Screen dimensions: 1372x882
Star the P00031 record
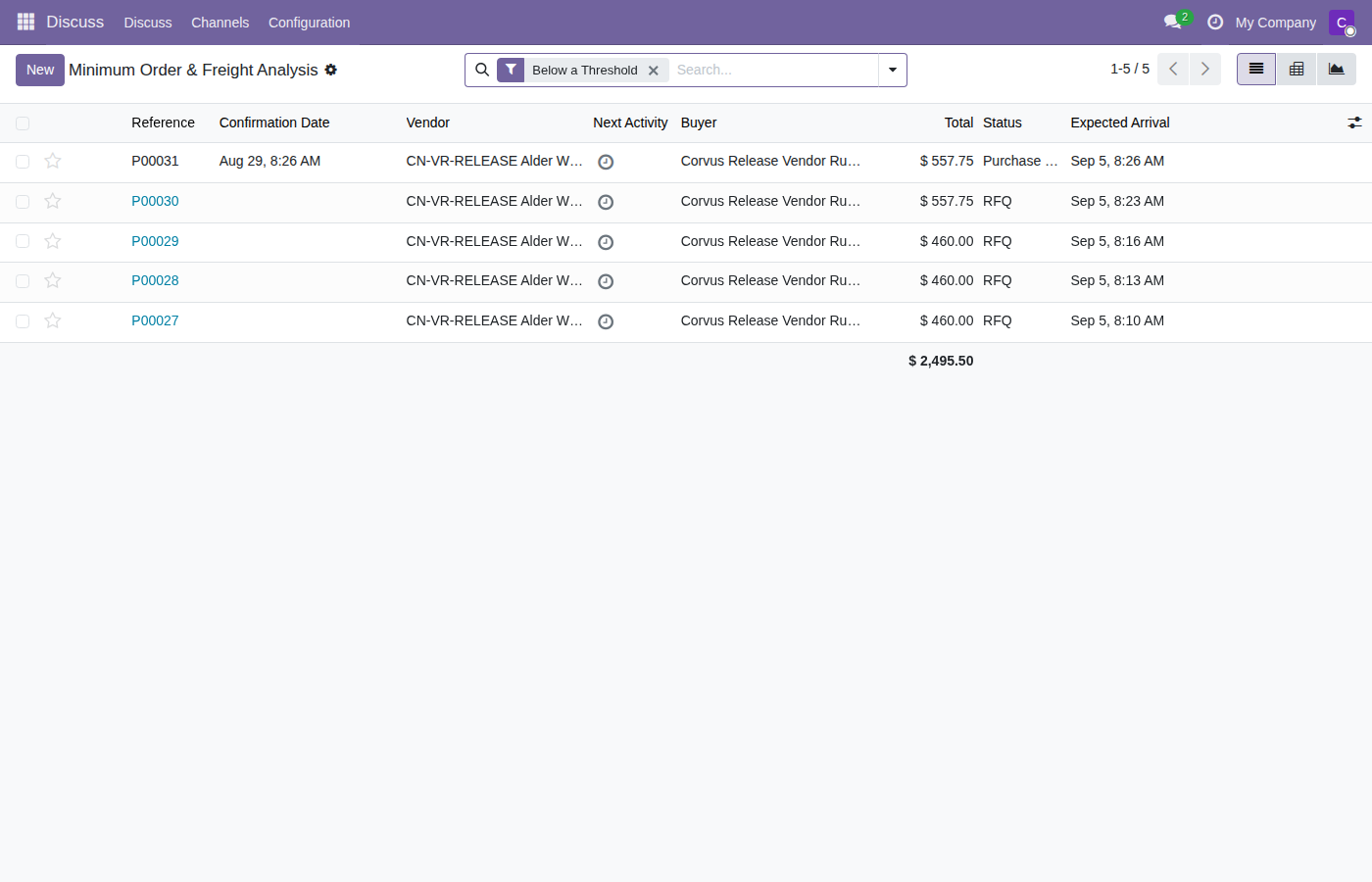tap(53, 161)
